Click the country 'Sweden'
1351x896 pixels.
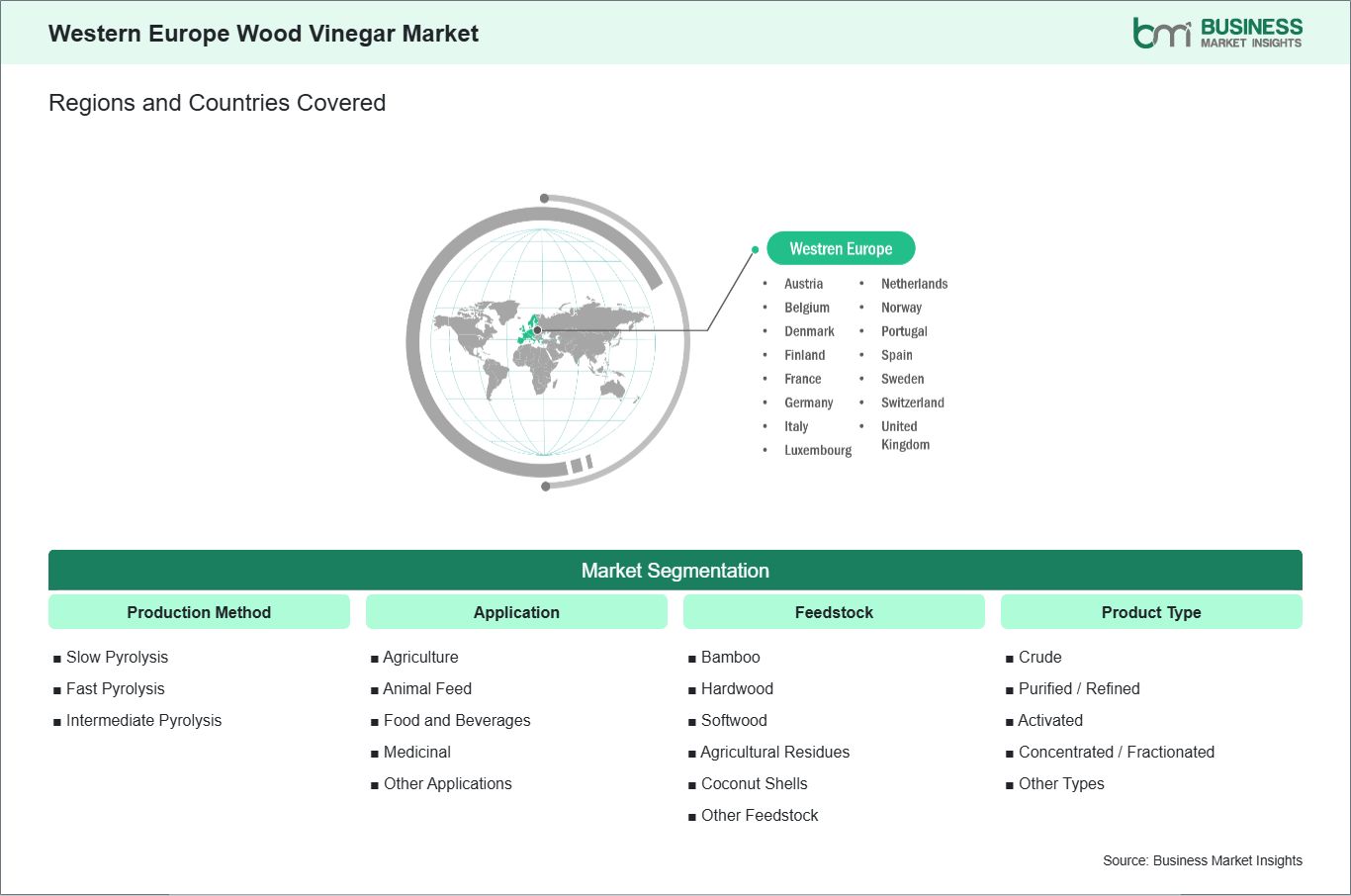point(902,379)
